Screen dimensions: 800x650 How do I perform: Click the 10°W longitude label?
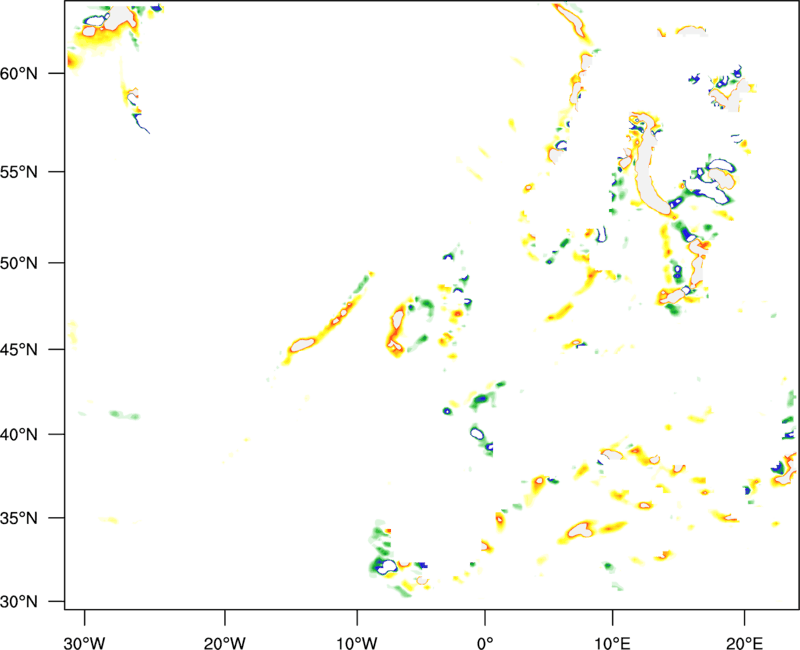point(357,642)
